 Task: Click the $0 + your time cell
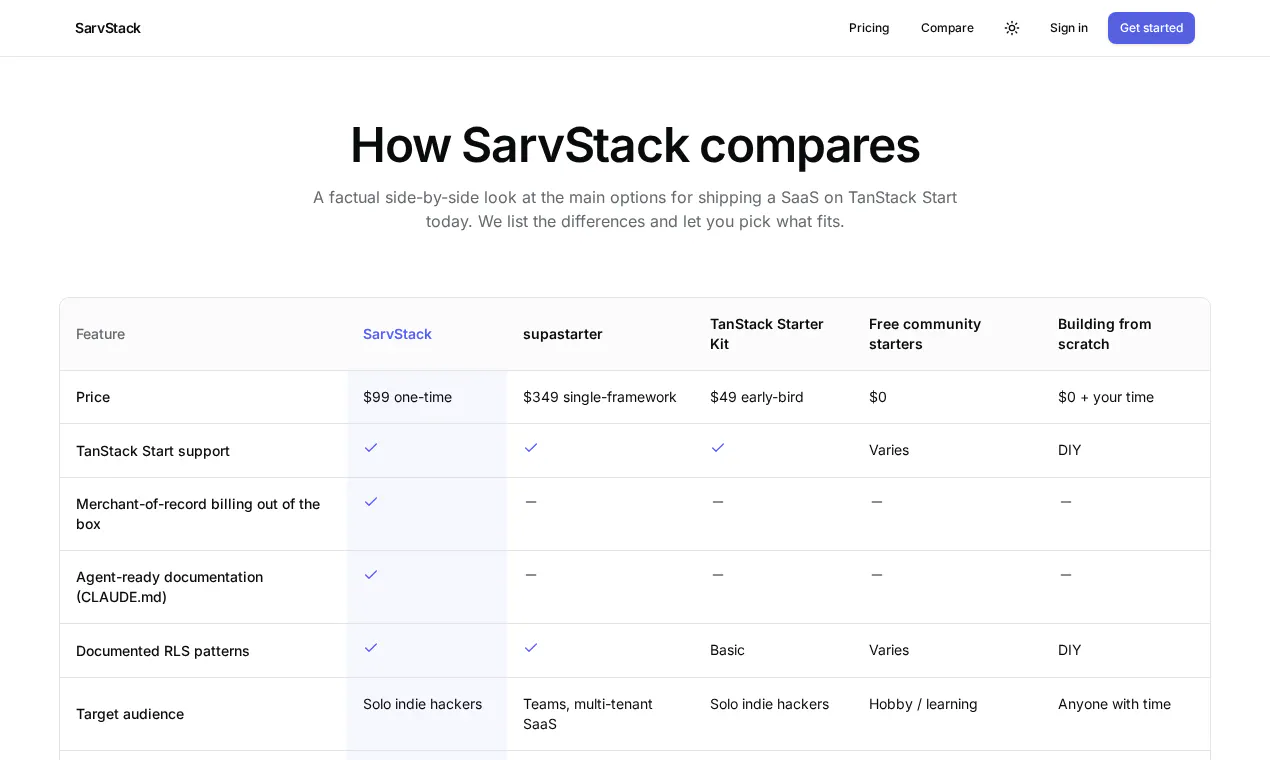pyautogui.click(x=1106, y=397)
